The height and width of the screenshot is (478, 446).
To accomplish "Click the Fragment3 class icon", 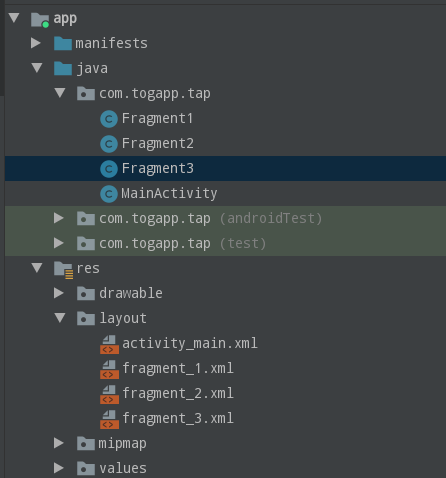I will 109,169.
